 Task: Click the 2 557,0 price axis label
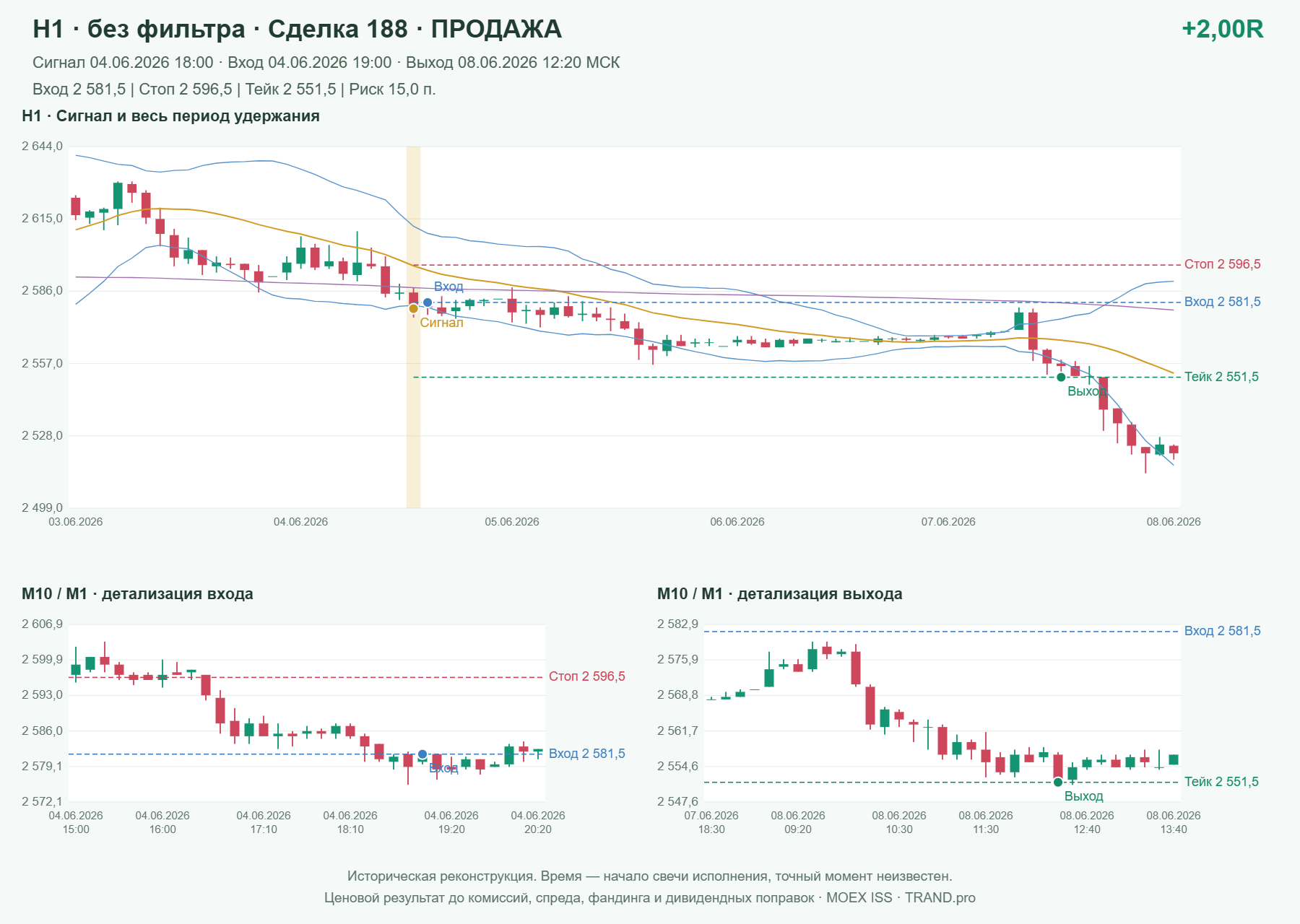(x=42, y=364)
